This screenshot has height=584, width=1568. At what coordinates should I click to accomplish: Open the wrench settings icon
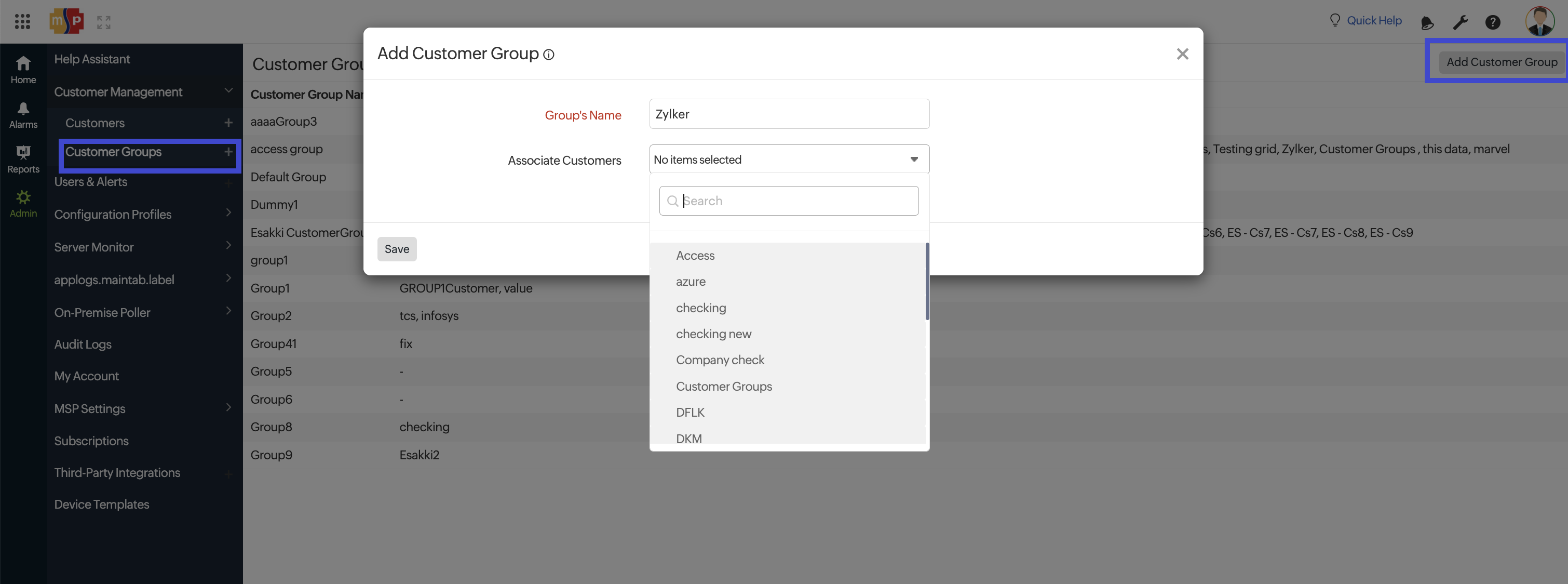1460,22
